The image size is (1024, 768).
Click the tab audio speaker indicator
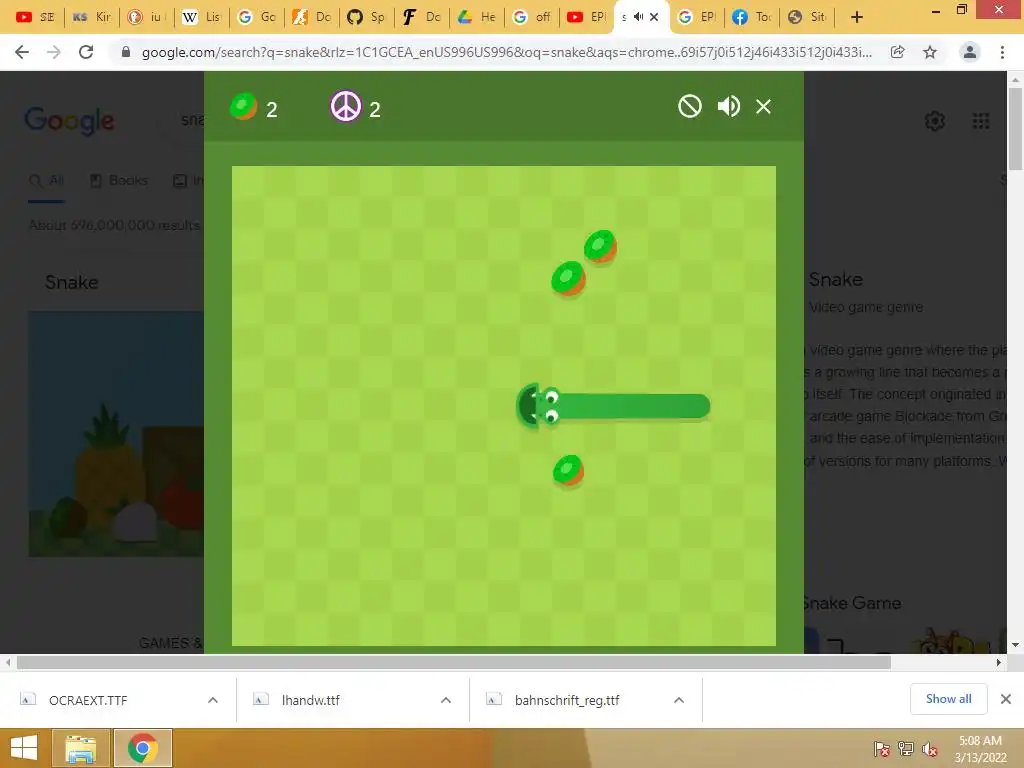coord(638,17)
